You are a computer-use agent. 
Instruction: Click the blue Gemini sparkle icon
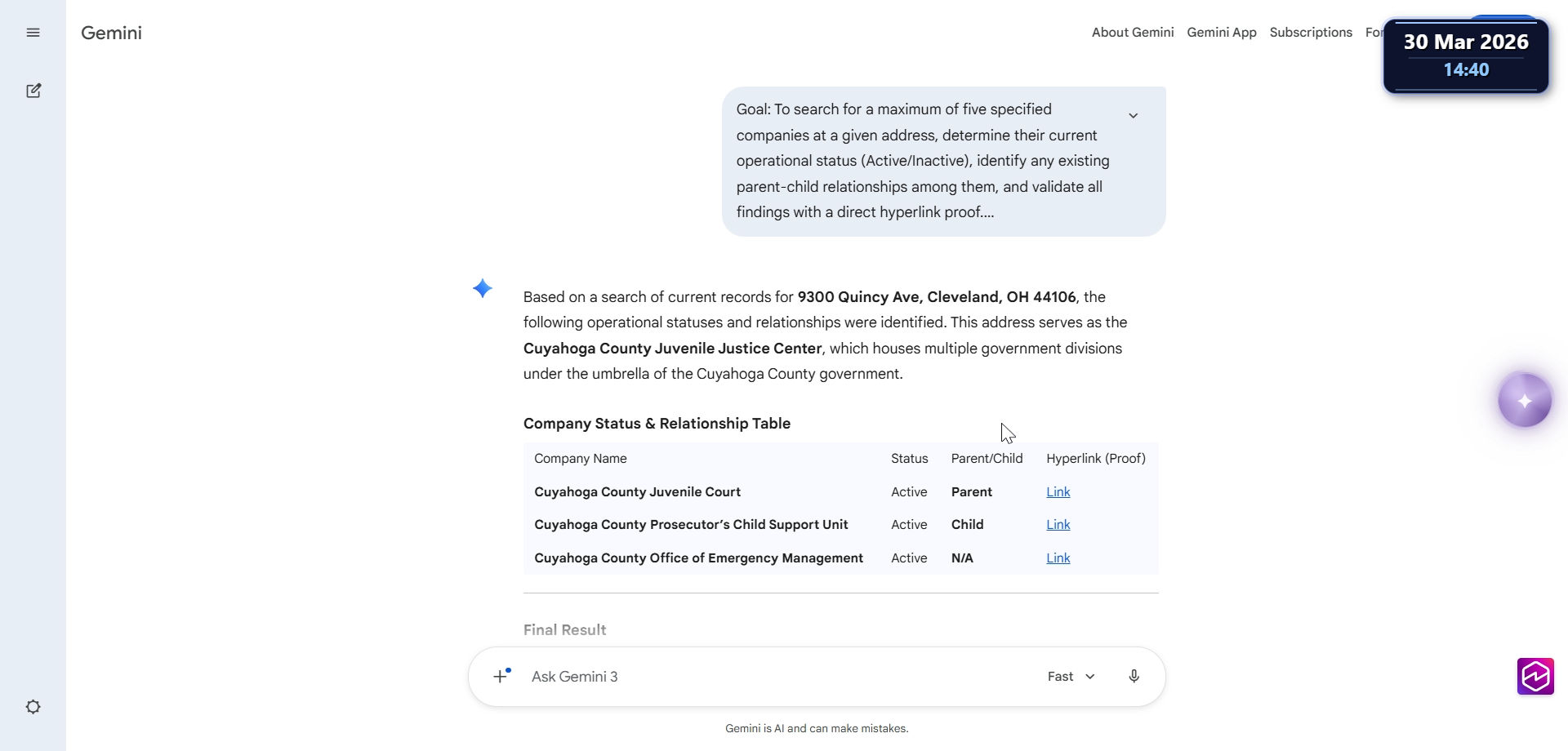point(483,289)
